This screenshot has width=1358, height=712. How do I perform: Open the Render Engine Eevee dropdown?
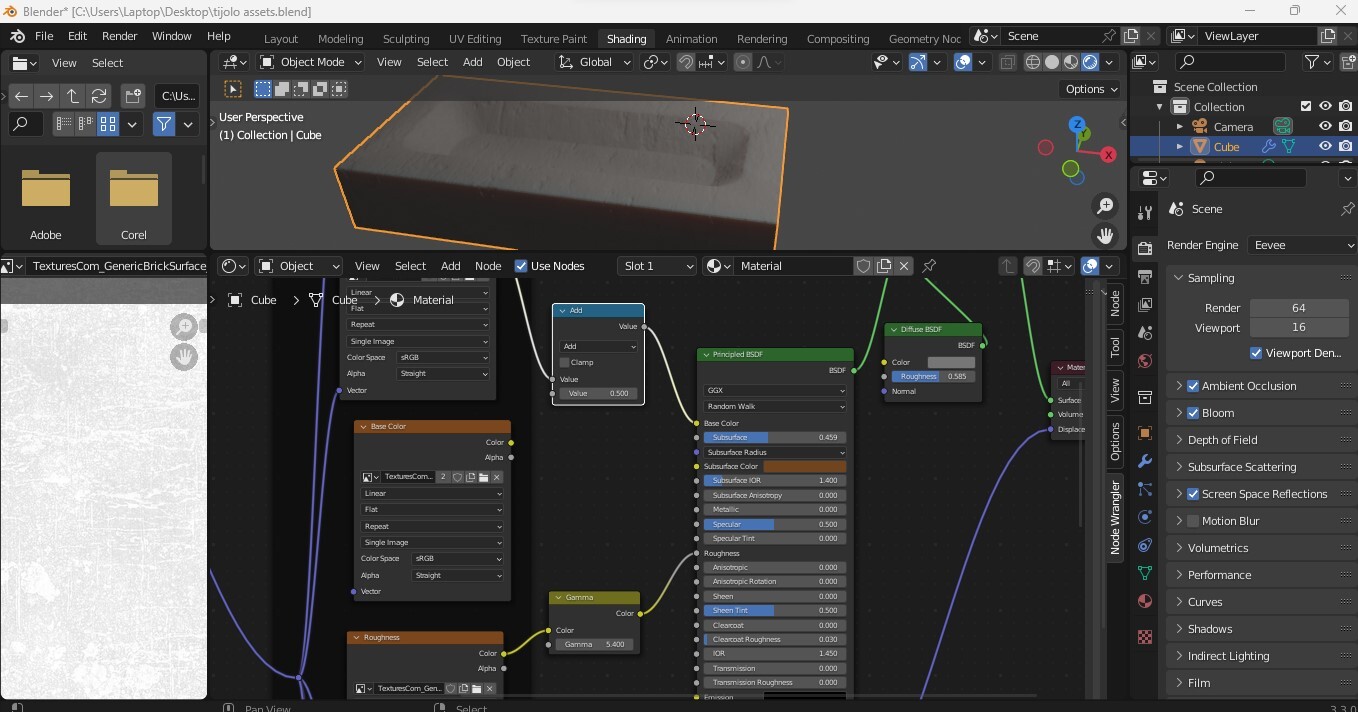(1302, 245)
